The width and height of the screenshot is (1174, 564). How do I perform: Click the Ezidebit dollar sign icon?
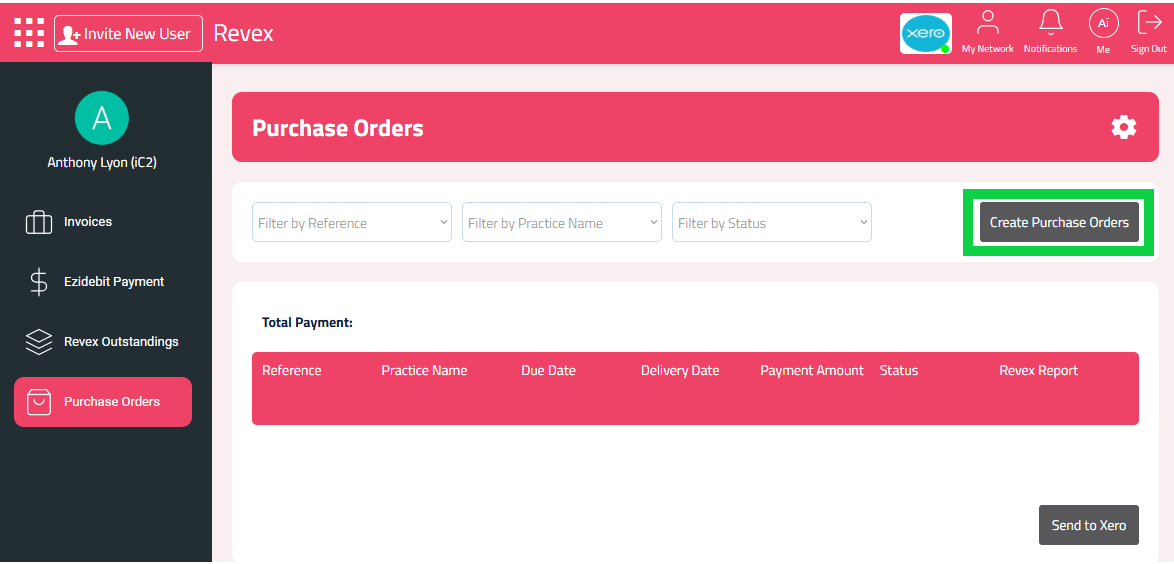tap(39, 282)
